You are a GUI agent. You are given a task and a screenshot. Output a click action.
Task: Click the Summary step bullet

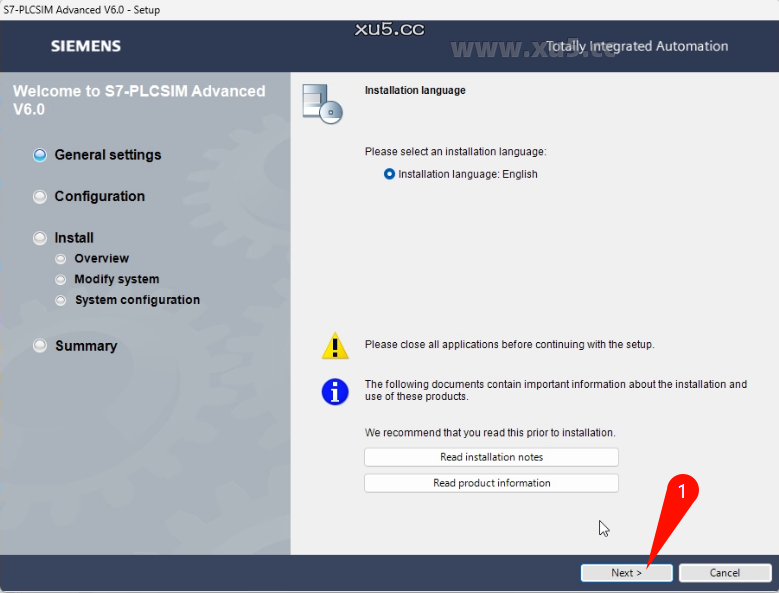40,346
